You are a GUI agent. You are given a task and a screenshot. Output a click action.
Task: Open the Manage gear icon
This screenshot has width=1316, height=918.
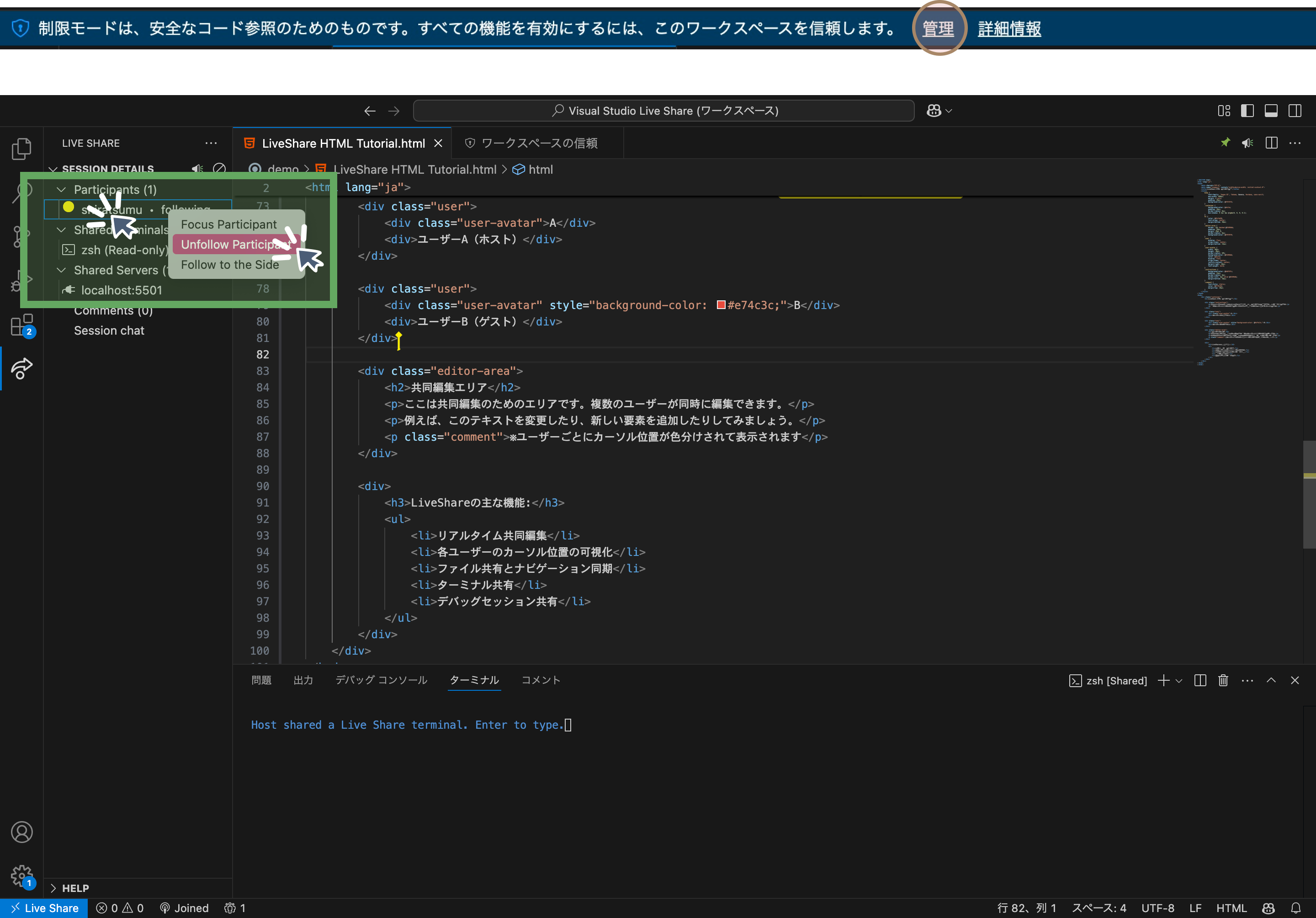coord(22,875)
